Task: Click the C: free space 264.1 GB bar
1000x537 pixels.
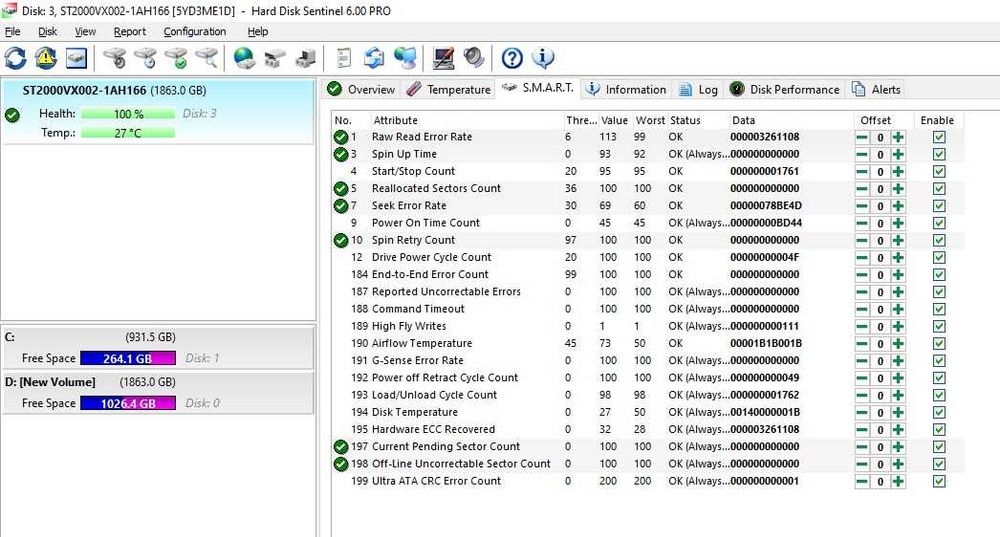Action: point(128,358)
